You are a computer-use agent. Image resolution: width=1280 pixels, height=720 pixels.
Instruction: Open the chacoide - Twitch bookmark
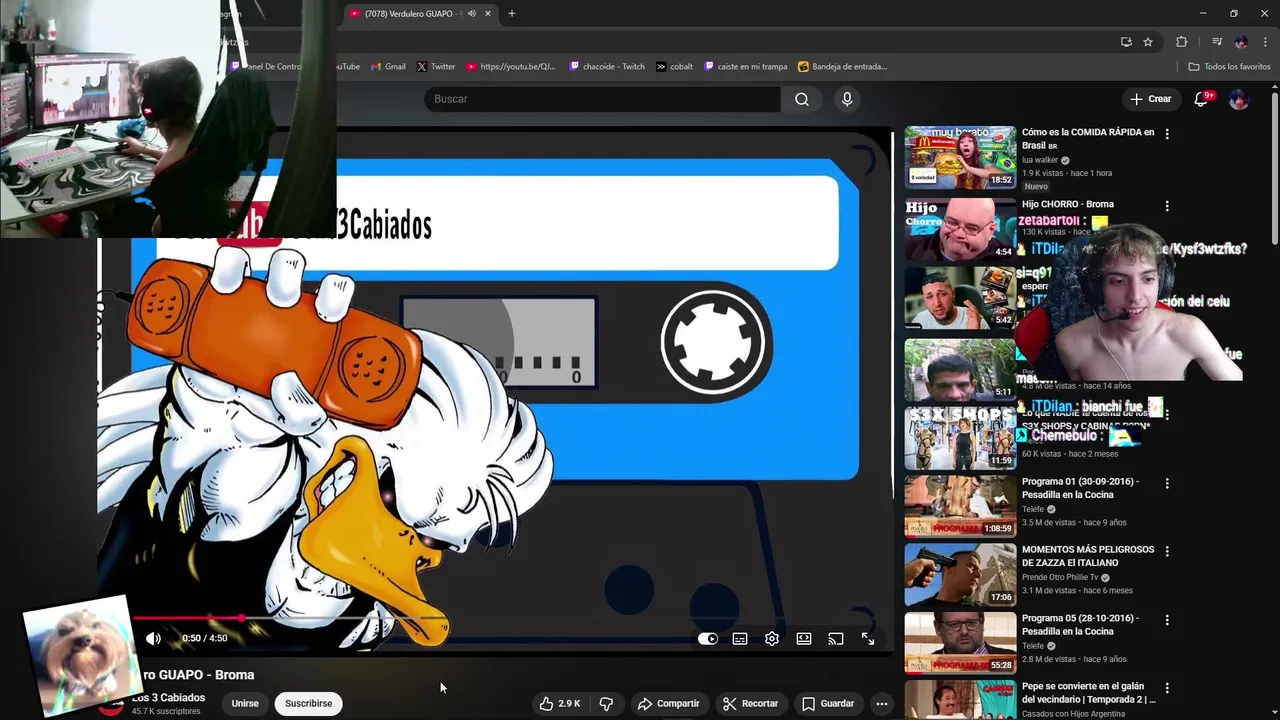[x=607, y=66]
